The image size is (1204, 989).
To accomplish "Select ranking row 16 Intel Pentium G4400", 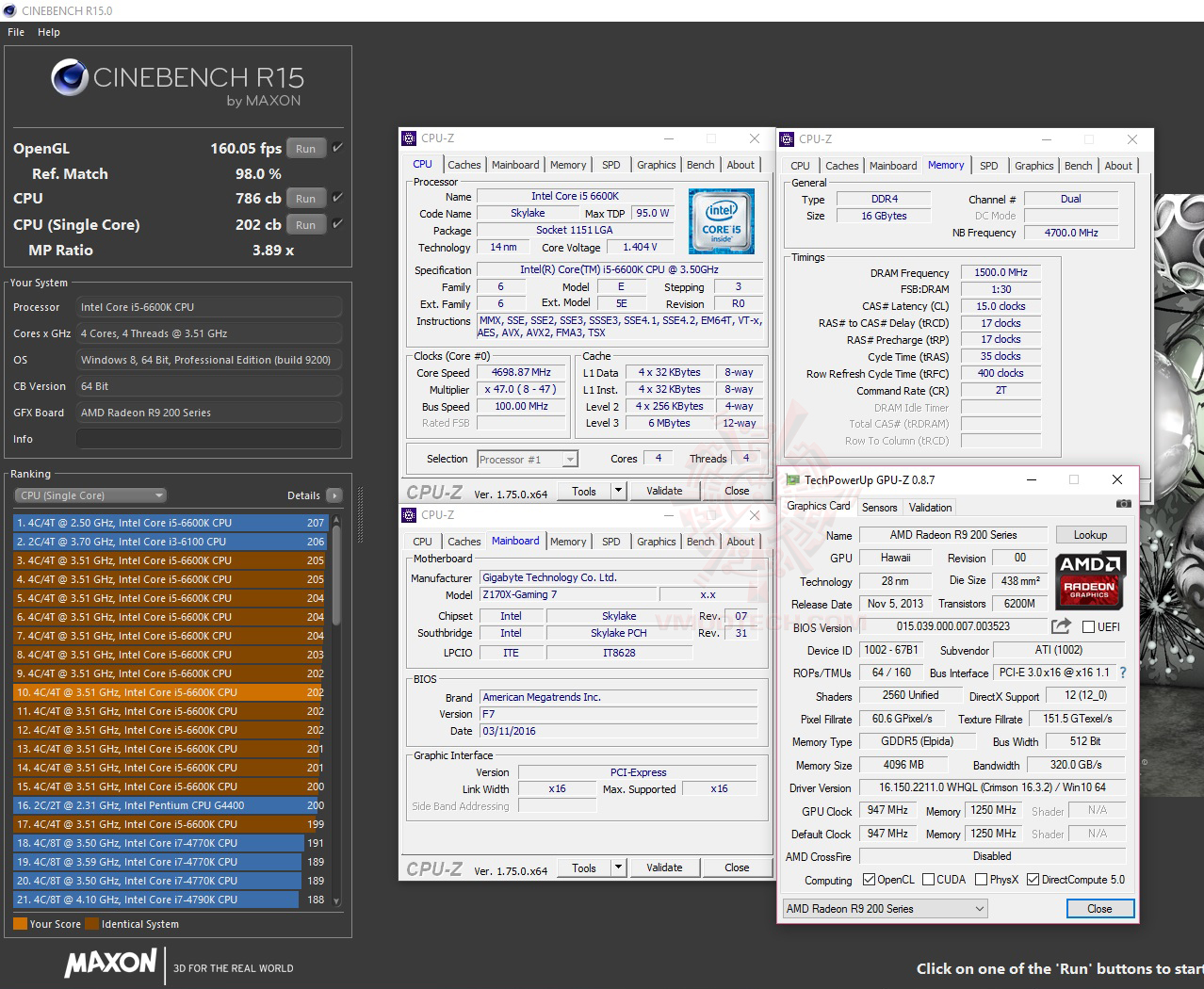I will click(170, 805).
